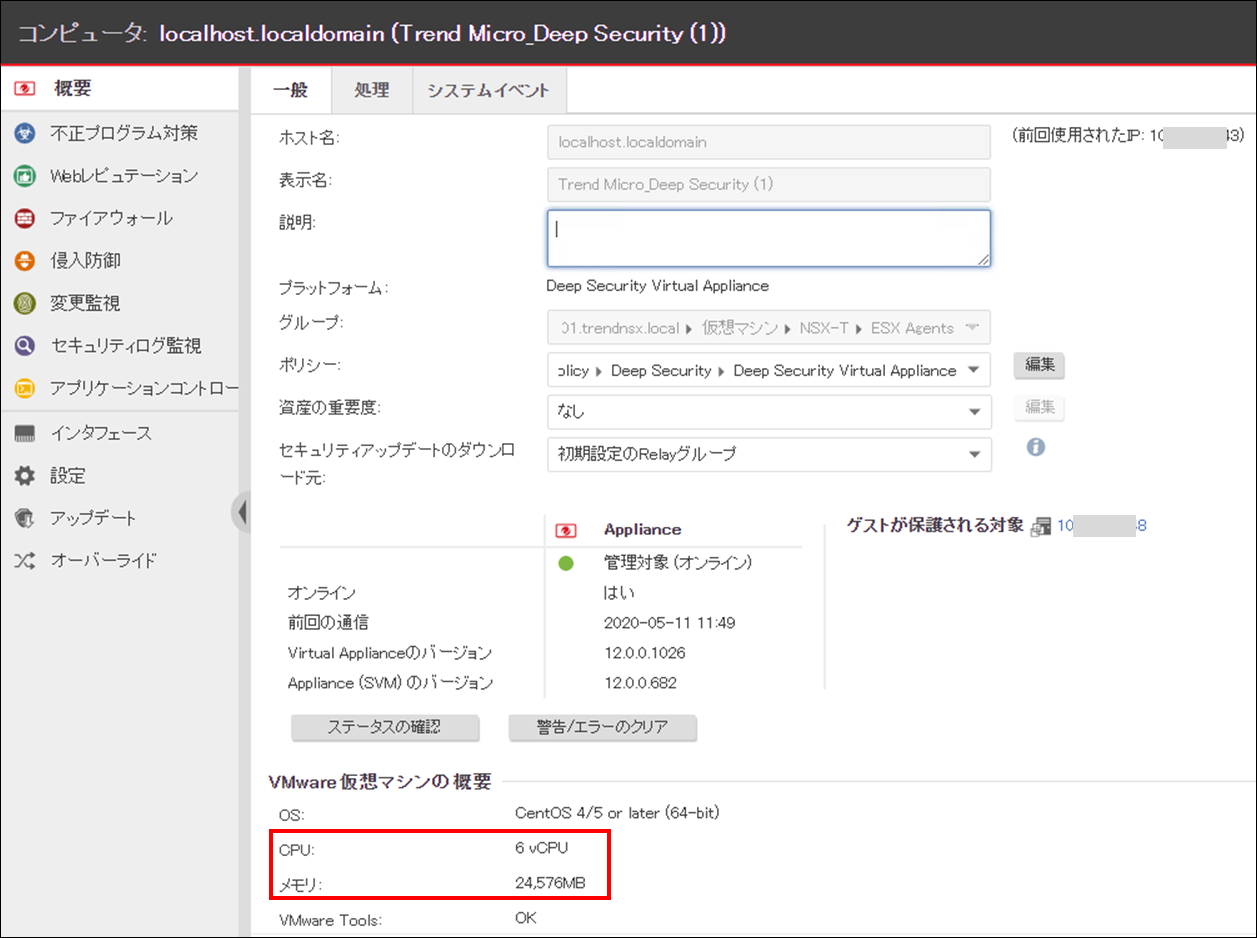Click the info icon beside Relay group
Screen dimensions: 1257x938
point(1036,447)
